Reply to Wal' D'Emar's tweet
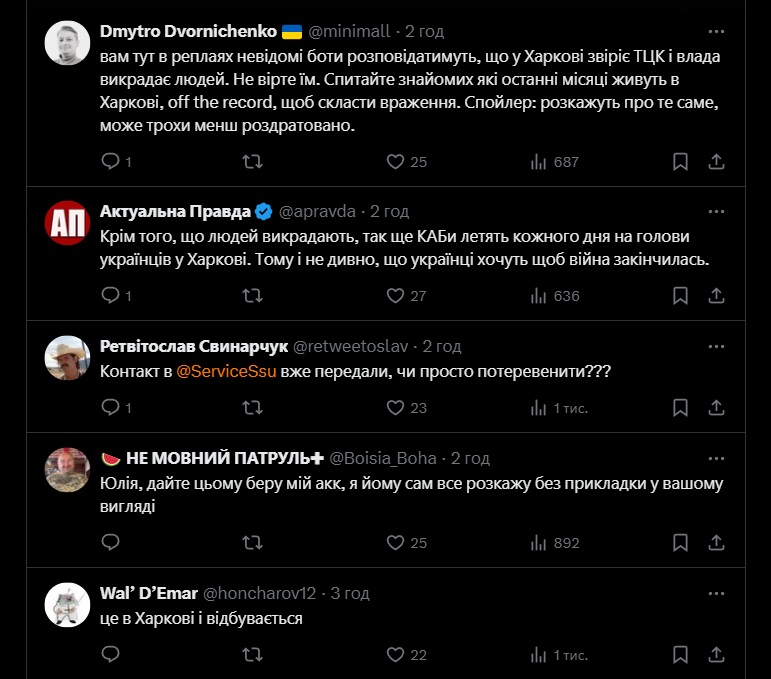This screenshot has height=679, width=771. [x=111, y=655]
